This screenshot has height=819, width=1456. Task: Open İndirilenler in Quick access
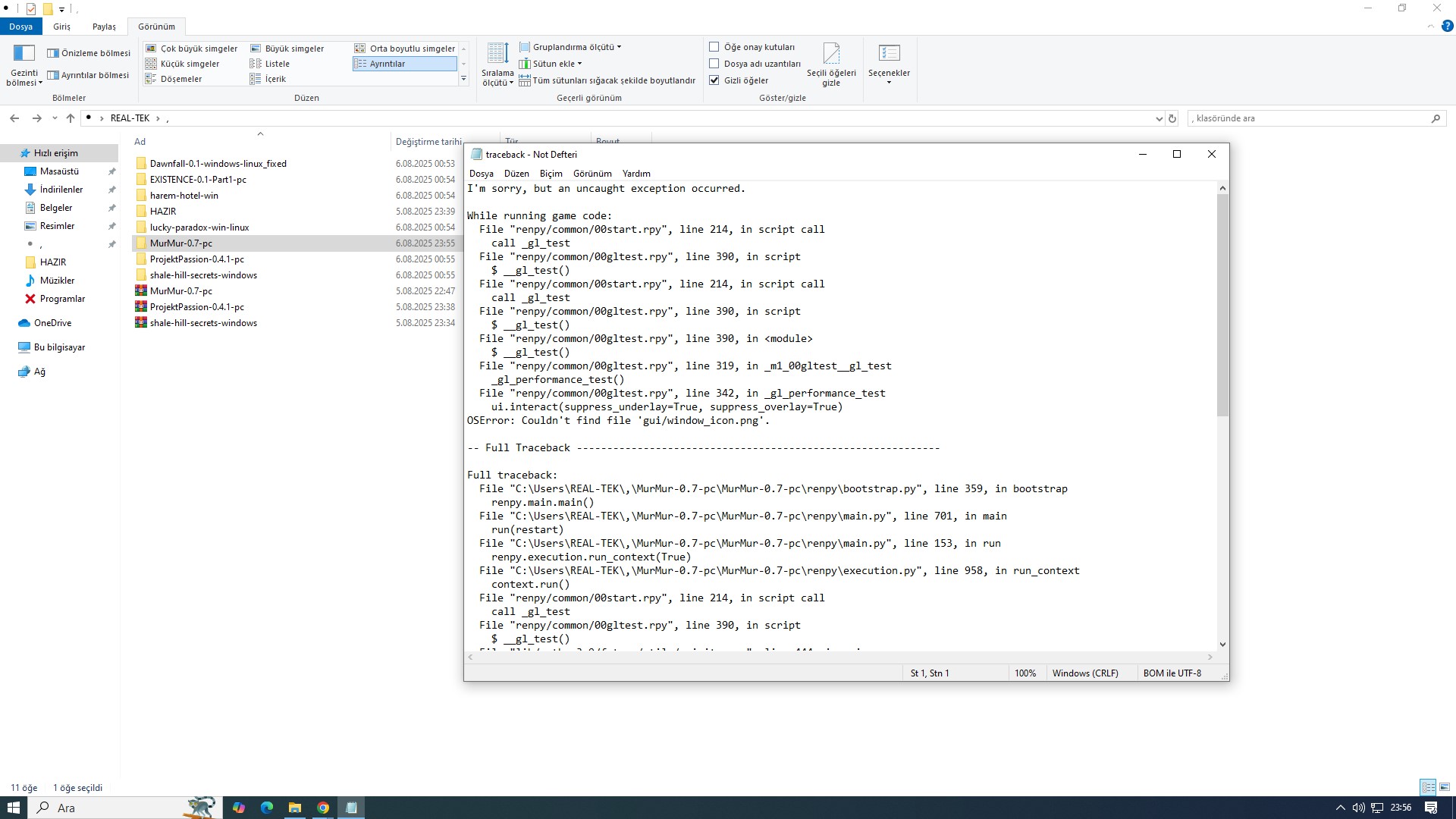pos(61,190)
